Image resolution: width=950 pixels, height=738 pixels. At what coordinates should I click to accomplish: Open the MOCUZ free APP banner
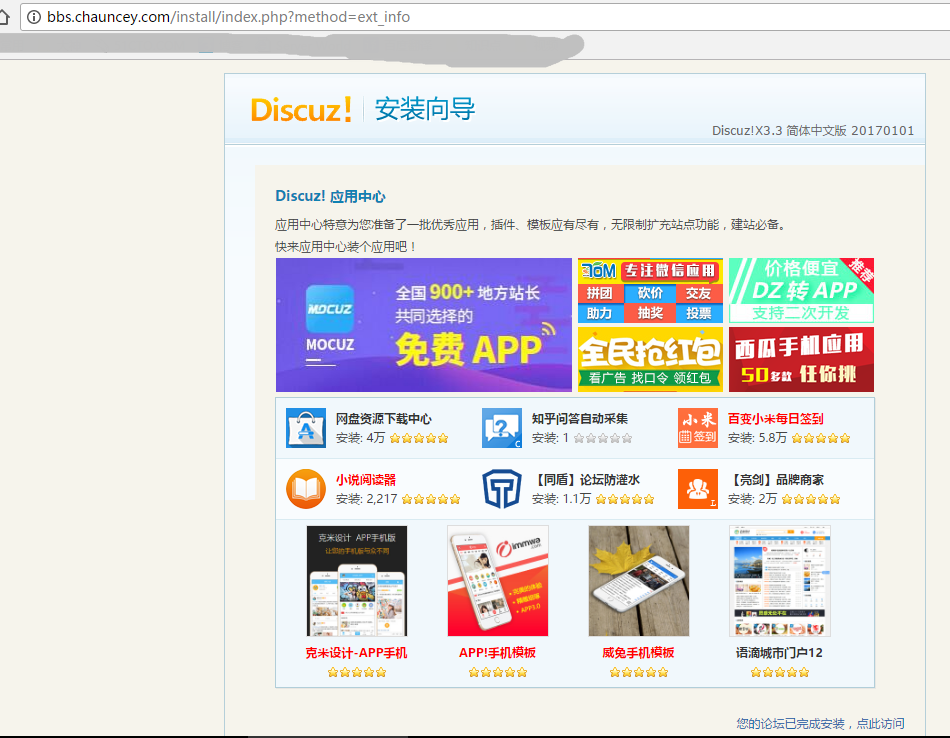coord(424,325)
